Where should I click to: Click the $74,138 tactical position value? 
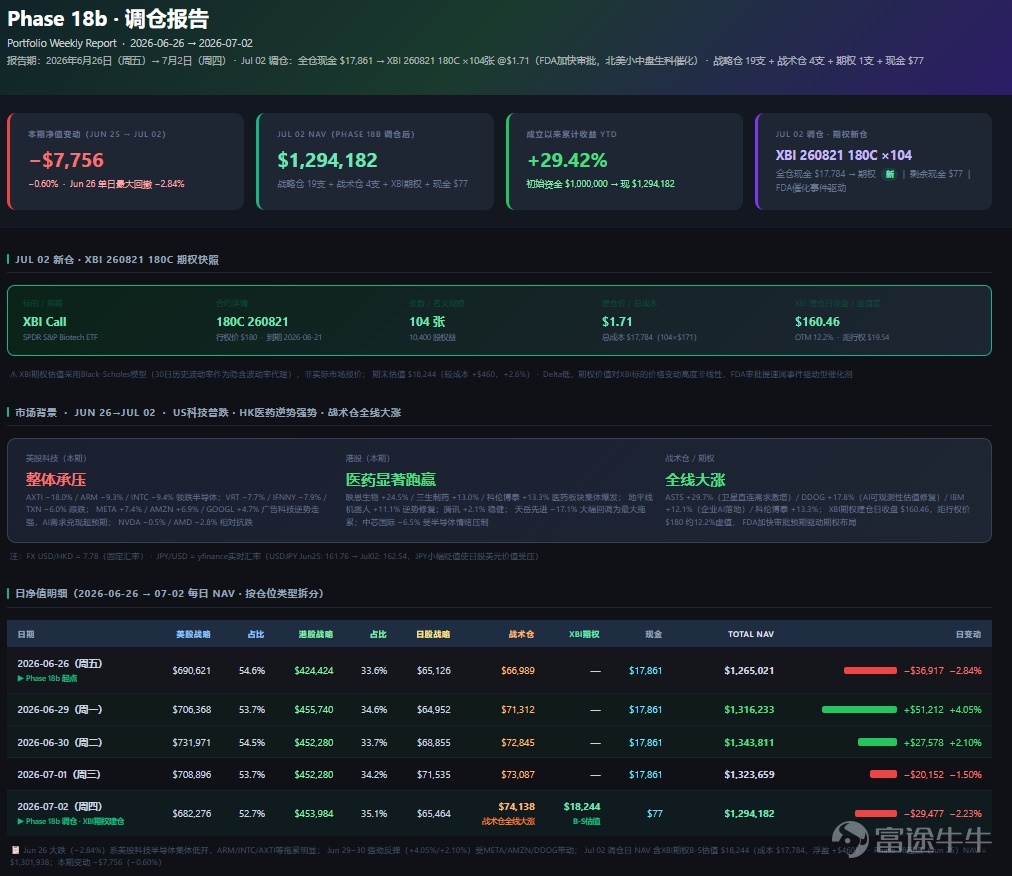click(x=516, y=806)
